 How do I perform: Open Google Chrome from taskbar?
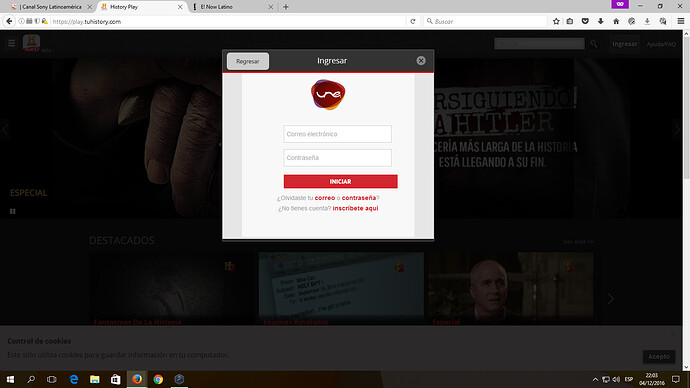coord(158,379)
